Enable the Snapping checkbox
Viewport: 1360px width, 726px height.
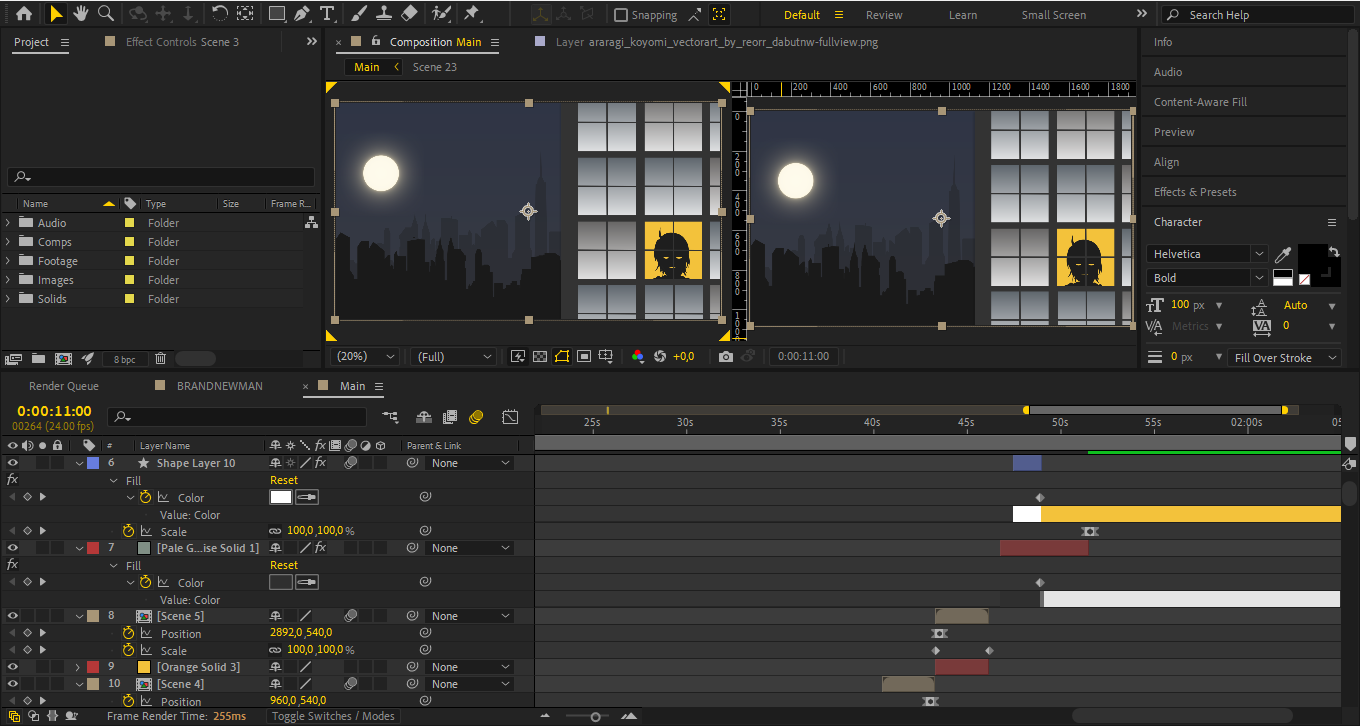point(621,15)
